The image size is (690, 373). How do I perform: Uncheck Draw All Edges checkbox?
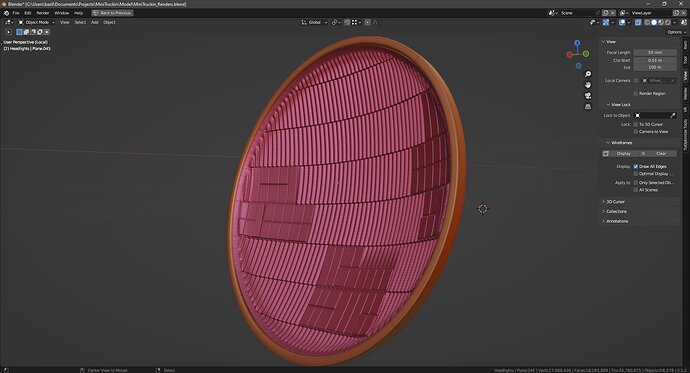[x=636, y=167]
